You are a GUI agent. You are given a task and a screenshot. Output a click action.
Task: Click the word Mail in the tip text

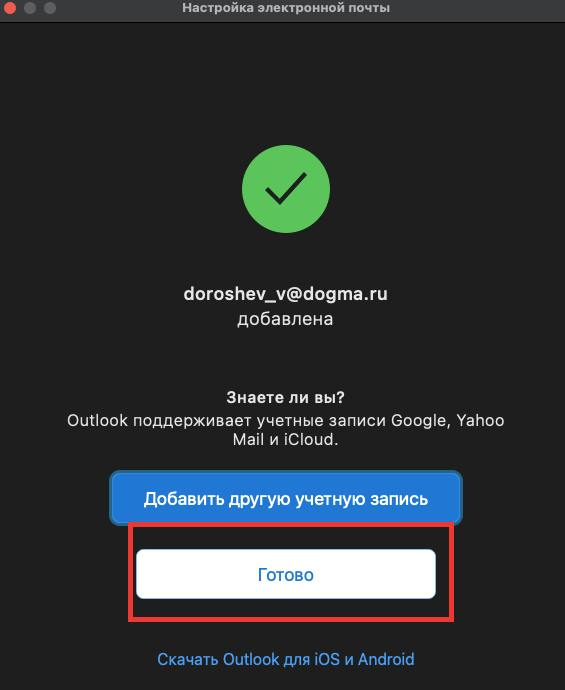click(248, 439)
